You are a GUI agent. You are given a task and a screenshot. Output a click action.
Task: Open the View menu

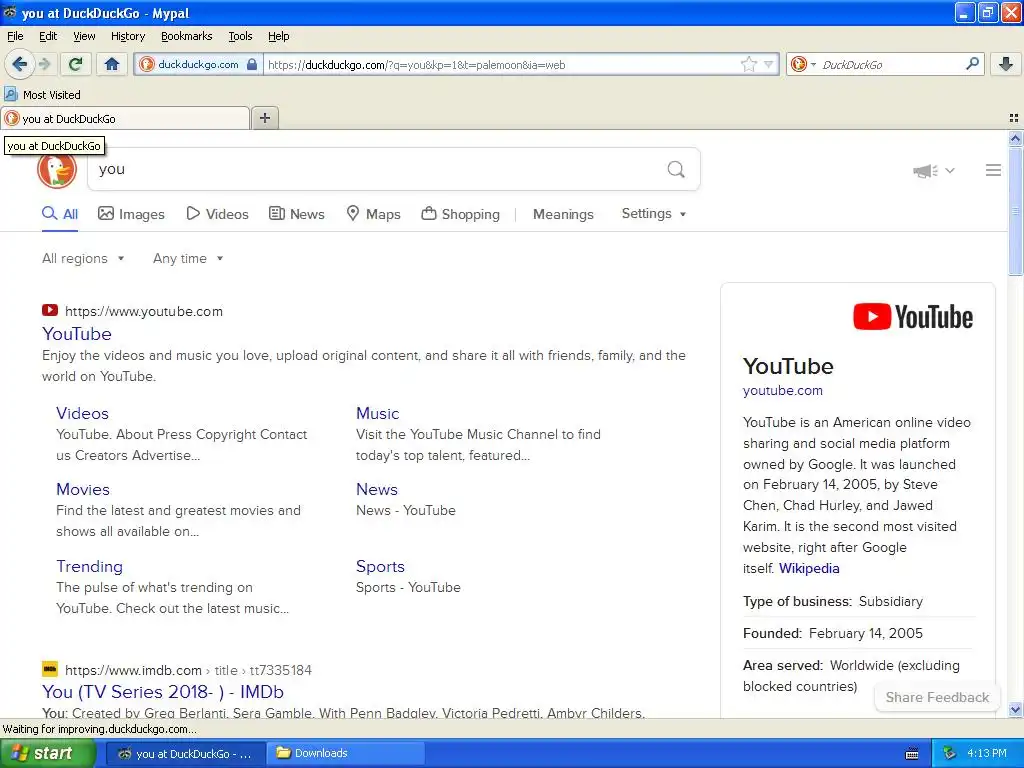coord(84,36)
